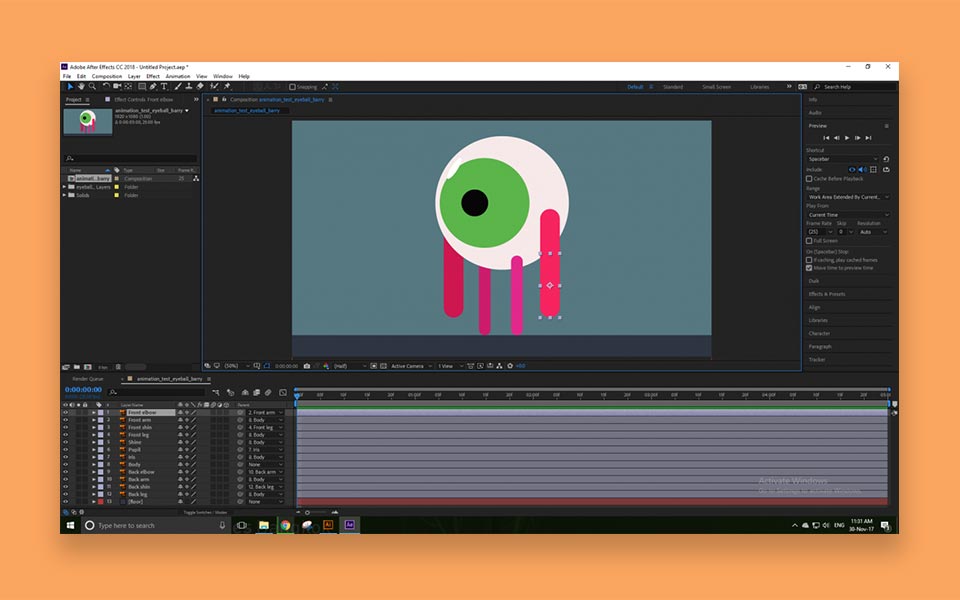Enable the Snapping checkbox
The image size is (960, 600).
pyautogui.click(x=292, y=87)
